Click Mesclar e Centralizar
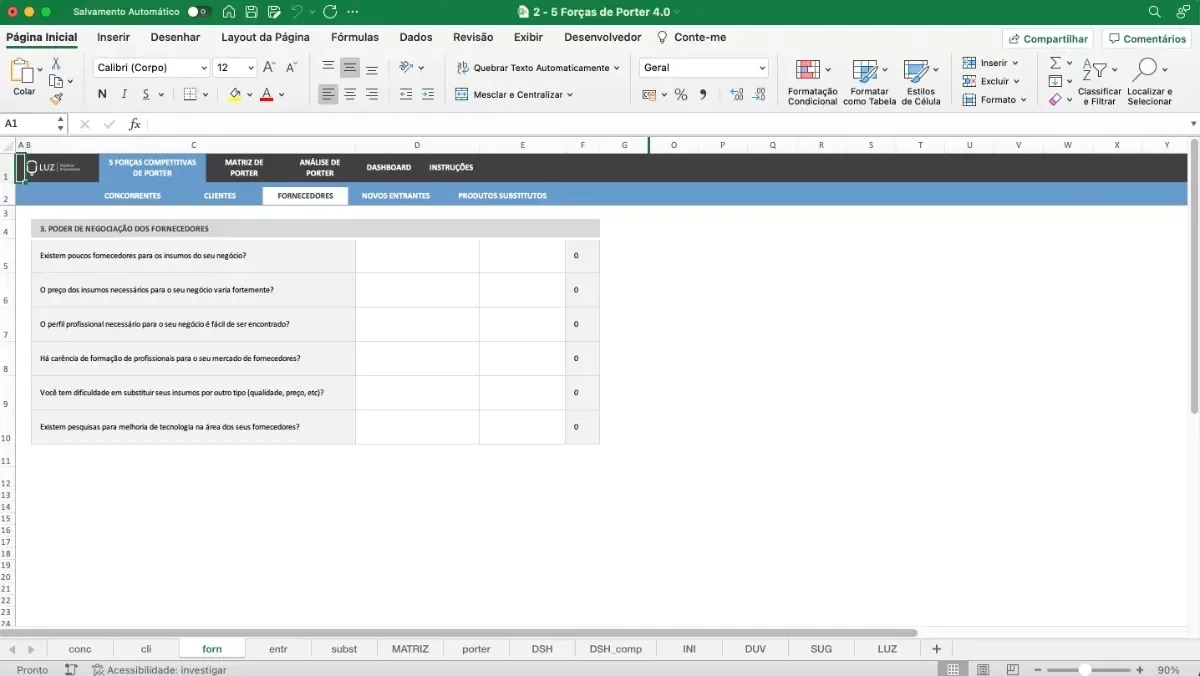This screenshot has width=1200, height=676. 514,94
